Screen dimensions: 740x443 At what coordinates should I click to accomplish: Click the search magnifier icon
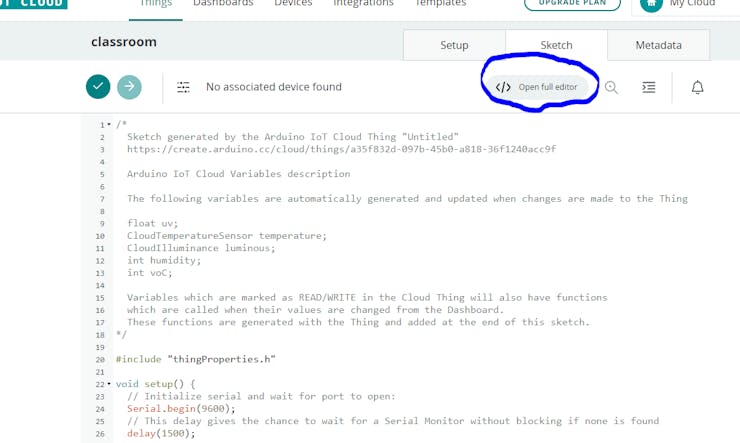click(612, 87)
